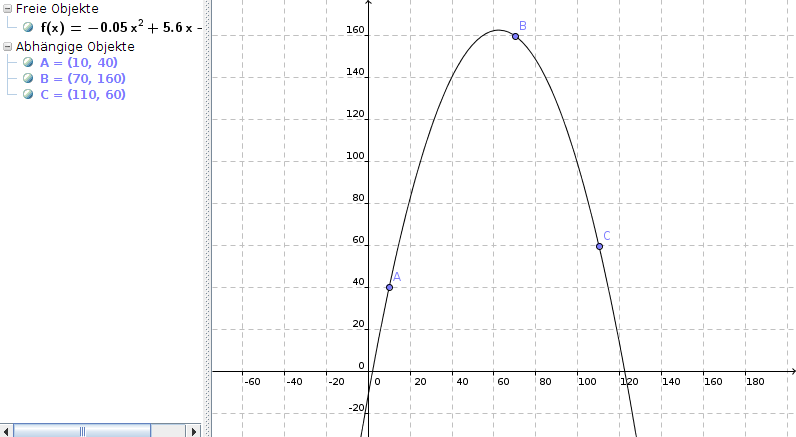Click point B near the parabola's vertex
The height and width of the screenshot is (437, 796).
(x=515, y=36)
